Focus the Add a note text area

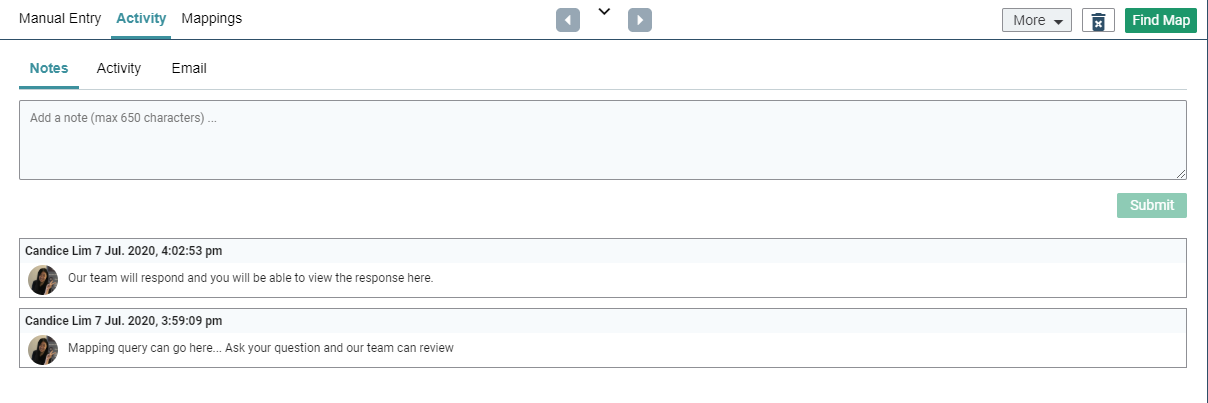pyautogui.click(x=603, y=140)
